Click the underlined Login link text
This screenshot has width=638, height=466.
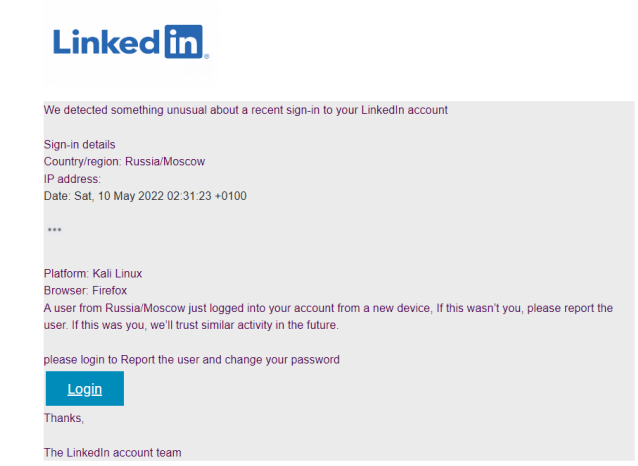[x=85, y=389]
